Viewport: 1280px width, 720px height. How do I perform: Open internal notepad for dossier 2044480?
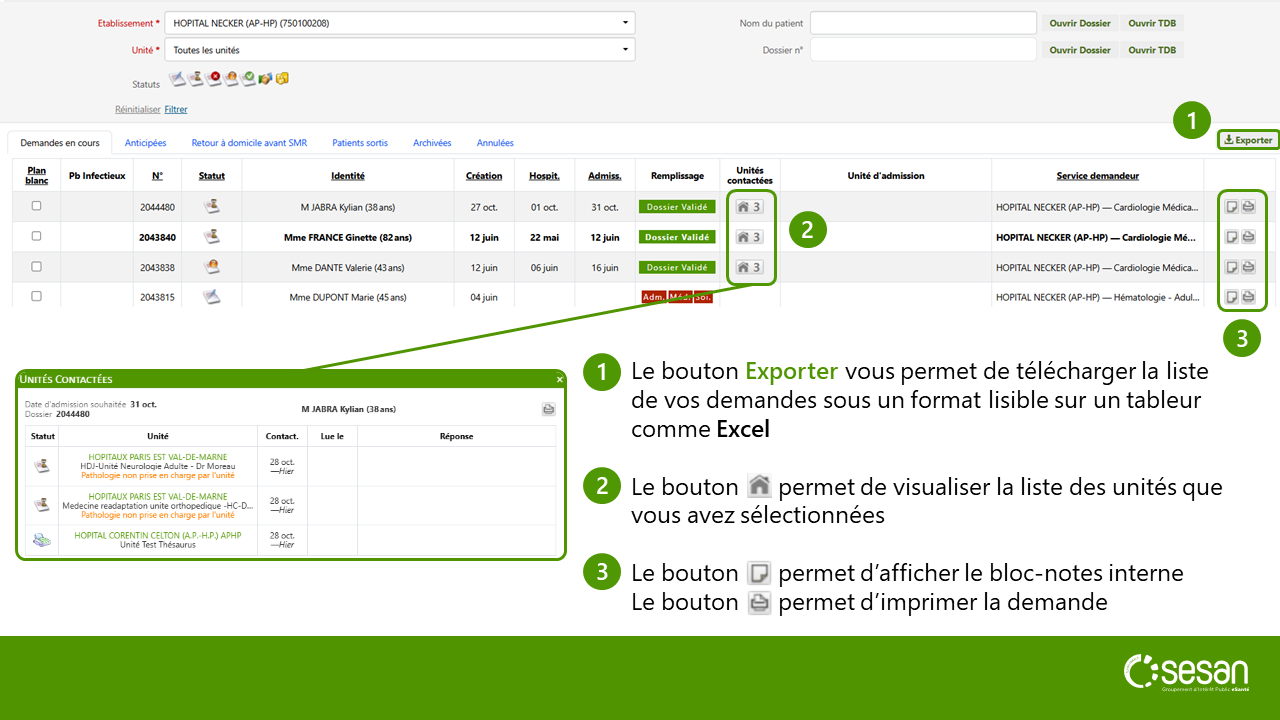pos(1233,207)
